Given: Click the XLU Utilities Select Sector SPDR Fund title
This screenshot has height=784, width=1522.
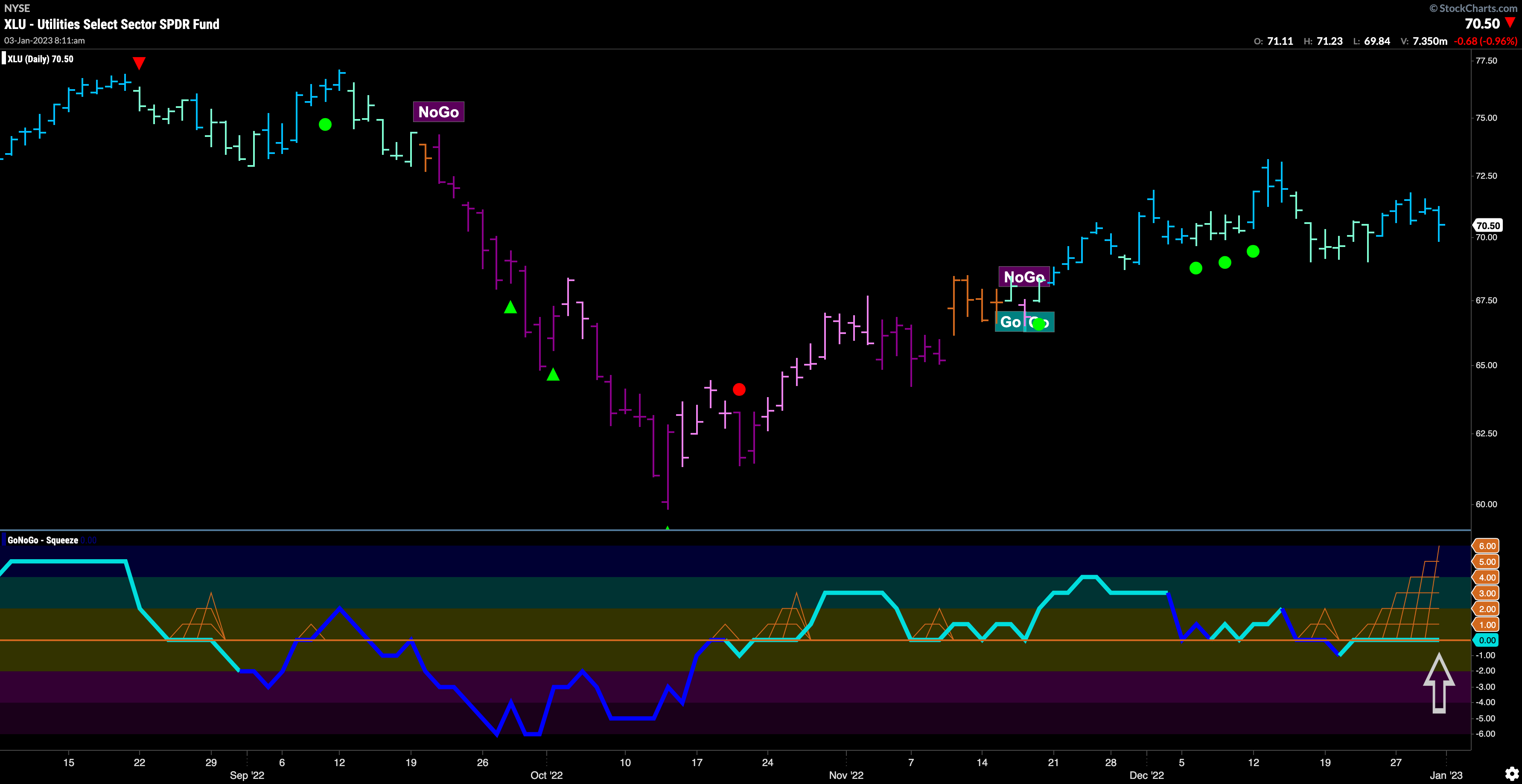Looking at the screenshot, I should [112, 24].
